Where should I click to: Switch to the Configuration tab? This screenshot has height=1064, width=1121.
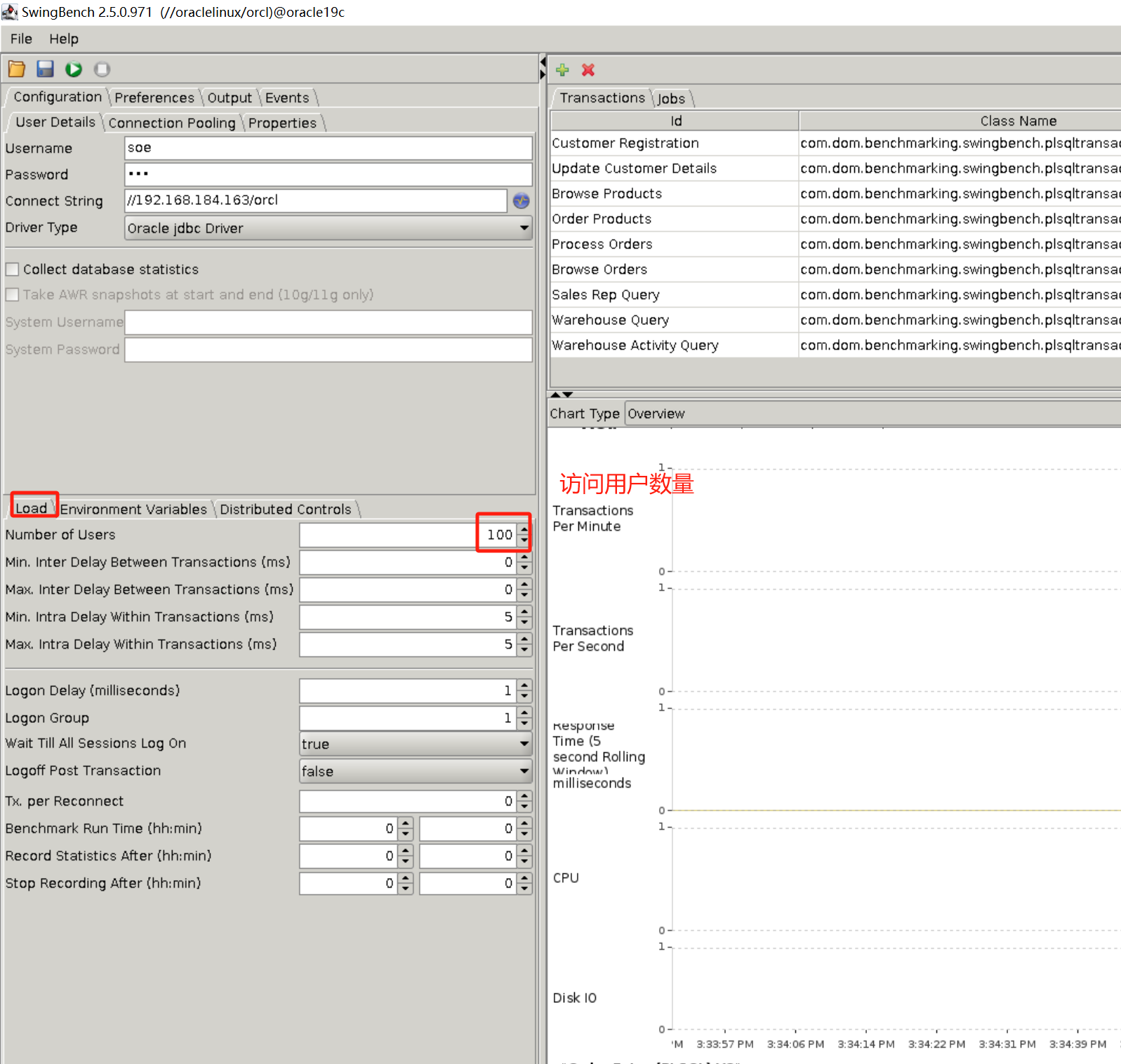click(58, 97)
